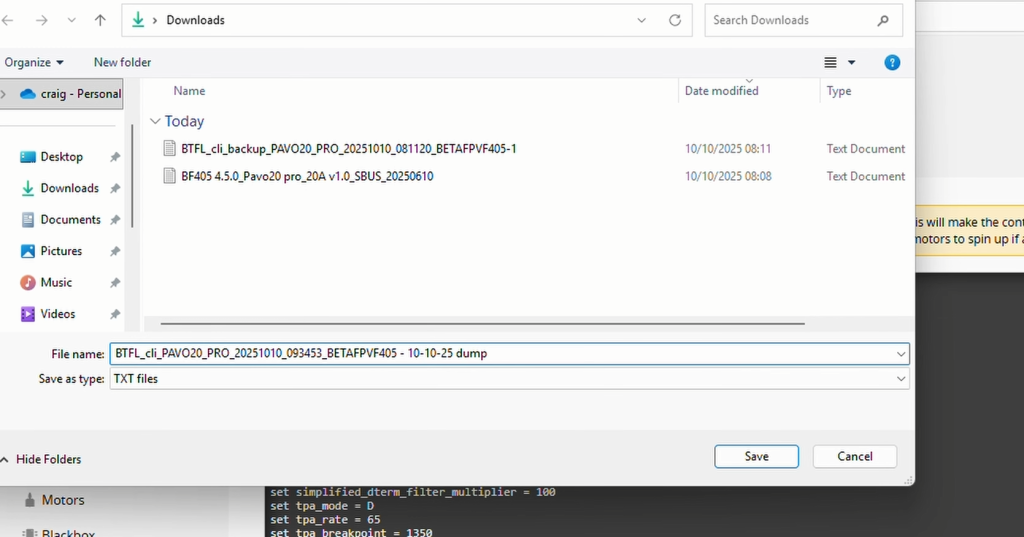Click New folder in the toolbar
Viewport: 1024px width, 537px height.
pos(122,62)
